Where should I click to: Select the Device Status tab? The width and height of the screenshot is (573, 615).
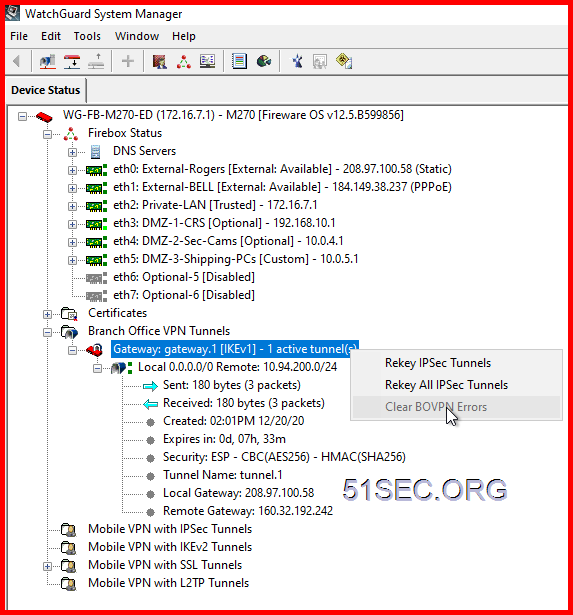point(45,90)
